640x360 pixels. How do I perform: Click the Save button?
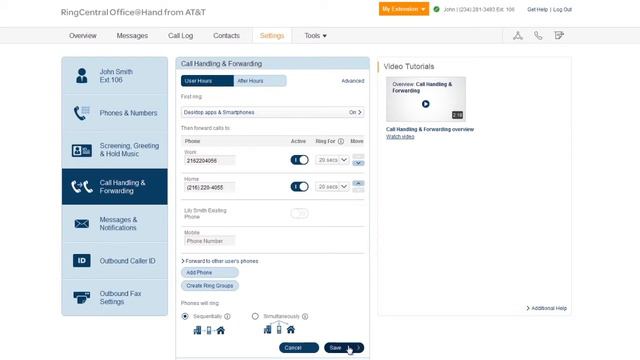click(x=344, y=348)
